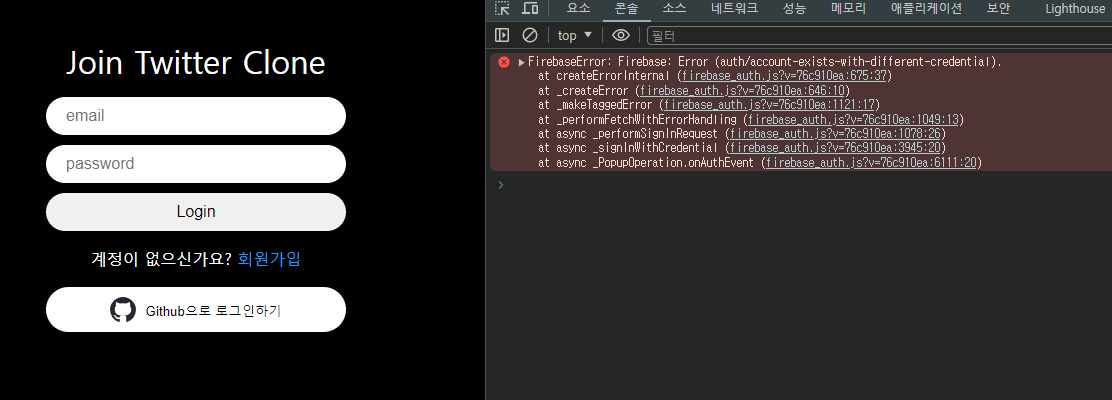Click the console prompt chevron
This screenshot has width=1112, height=400.
pyautogui.click(x=501, y=185)
